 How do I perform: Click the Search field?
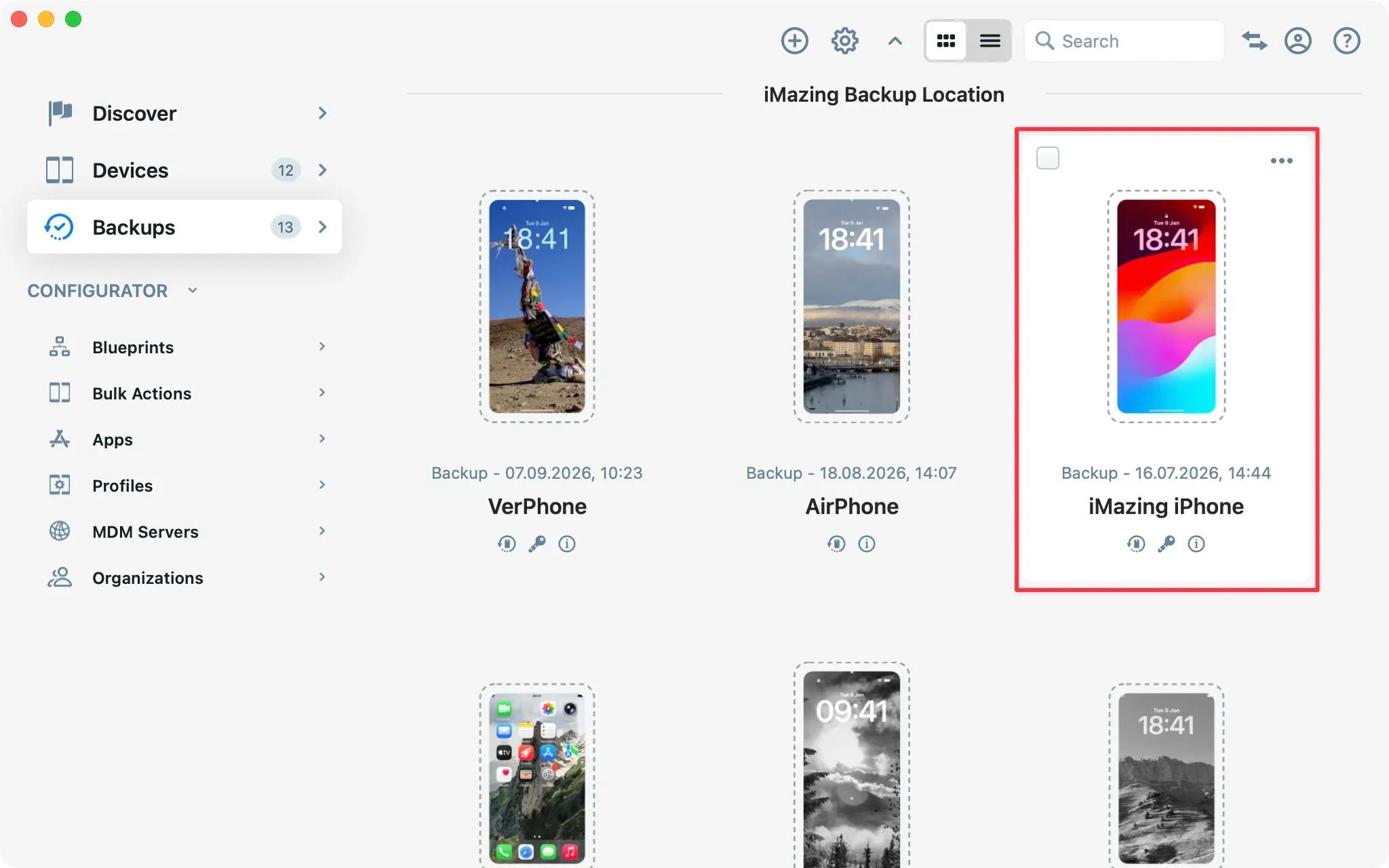pos(1124,41)
